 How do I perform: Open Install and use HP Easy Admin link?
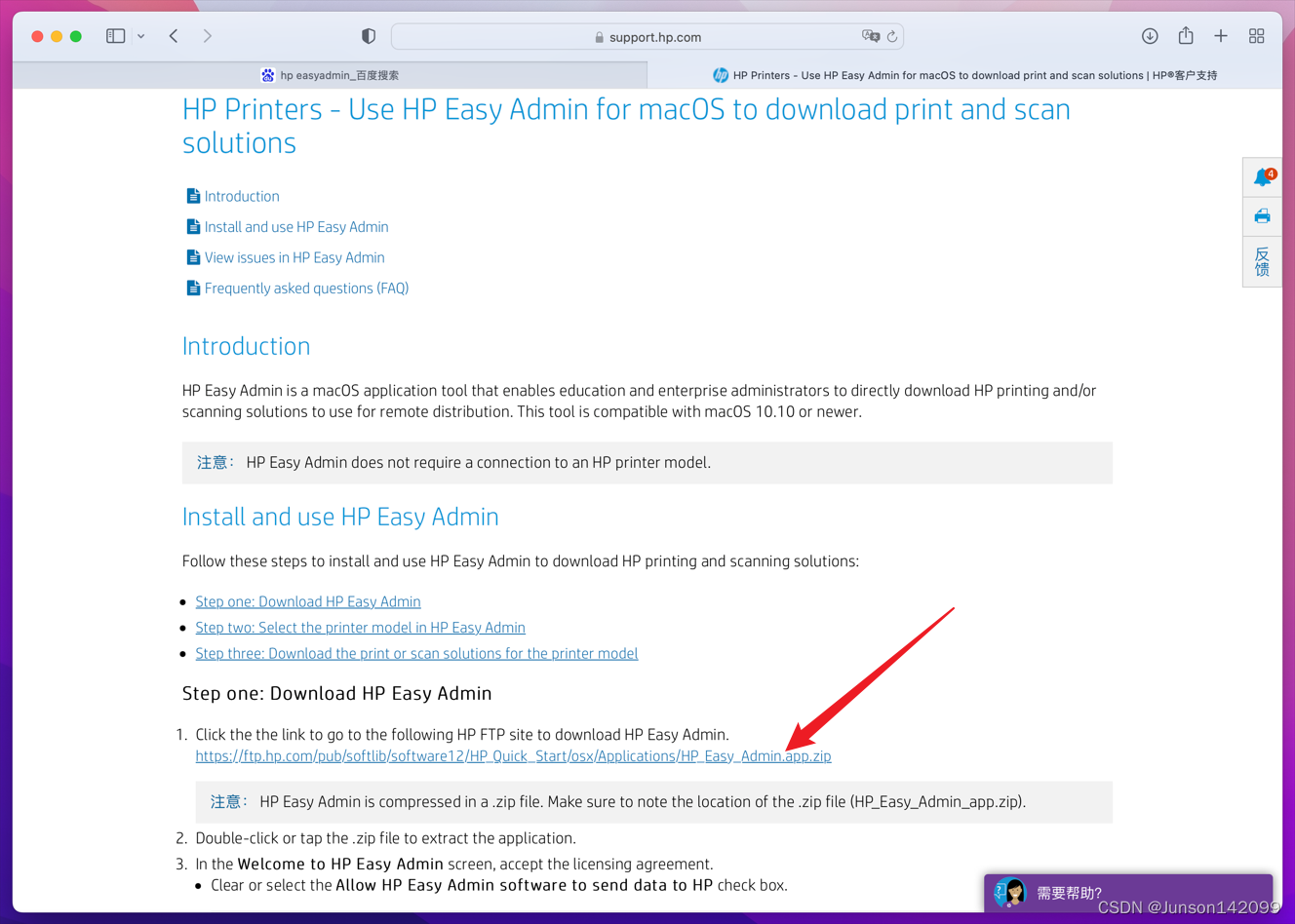point(296,227)
